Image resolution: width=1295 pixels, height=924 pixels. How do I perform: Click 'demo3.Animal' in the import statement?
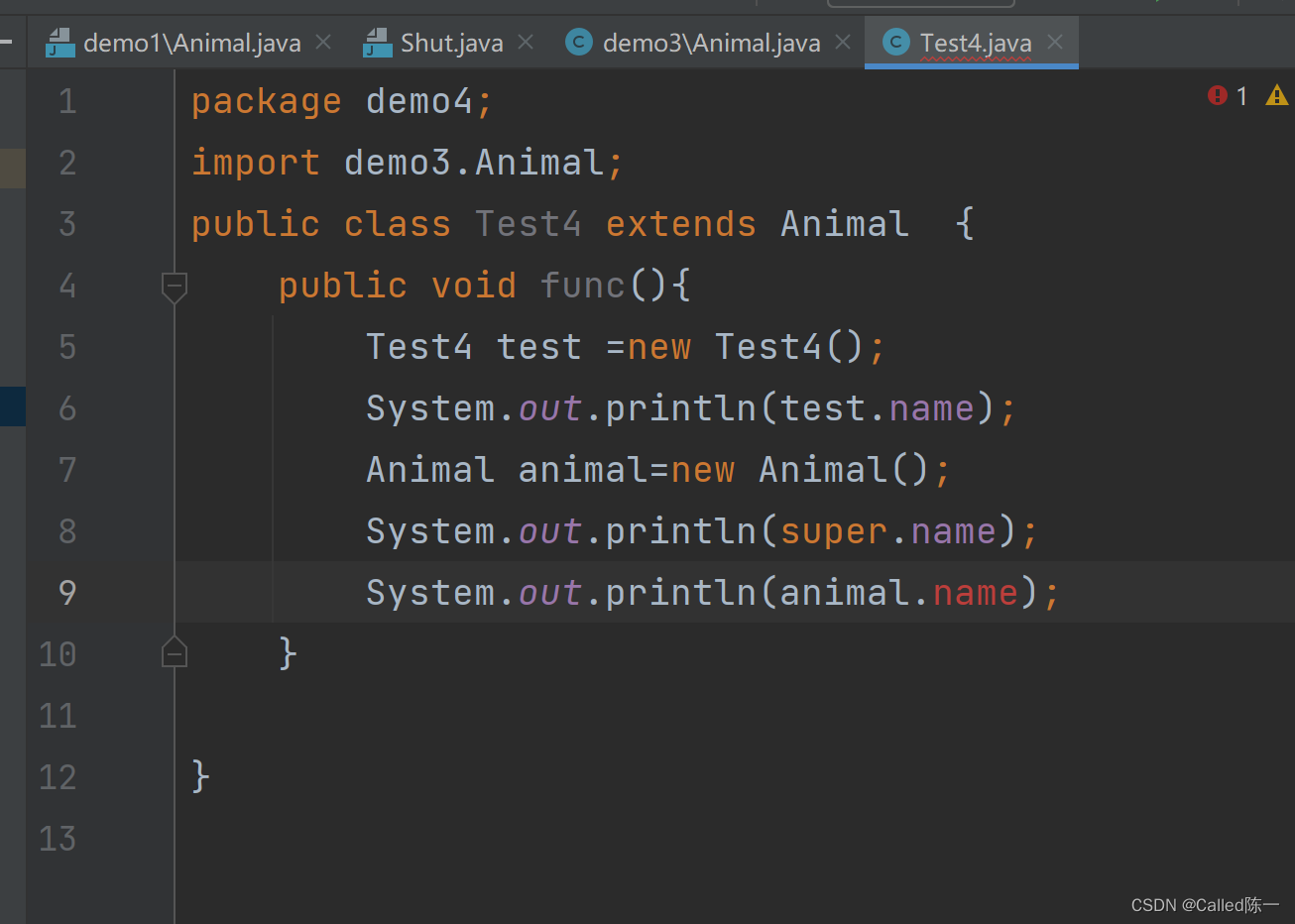click(473, 163)
